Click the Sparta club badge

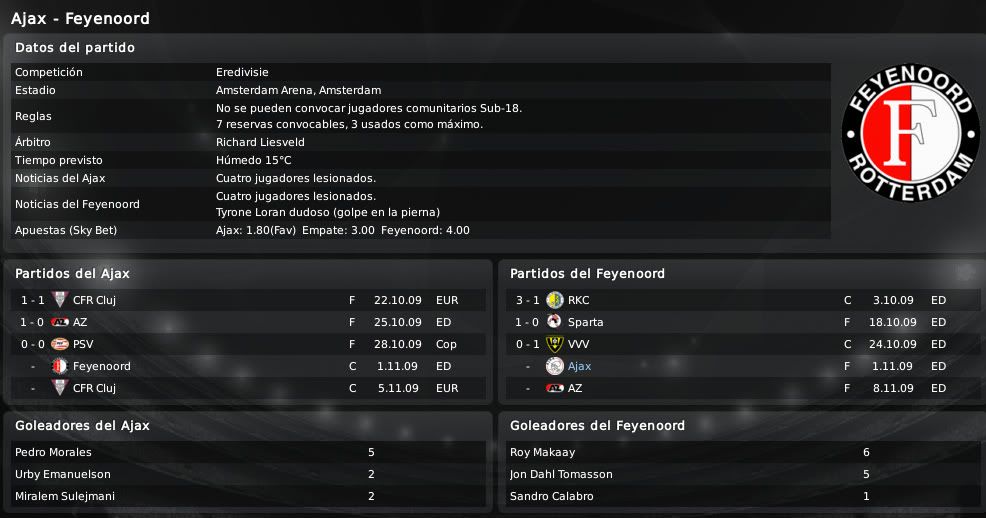pos(555,322)
